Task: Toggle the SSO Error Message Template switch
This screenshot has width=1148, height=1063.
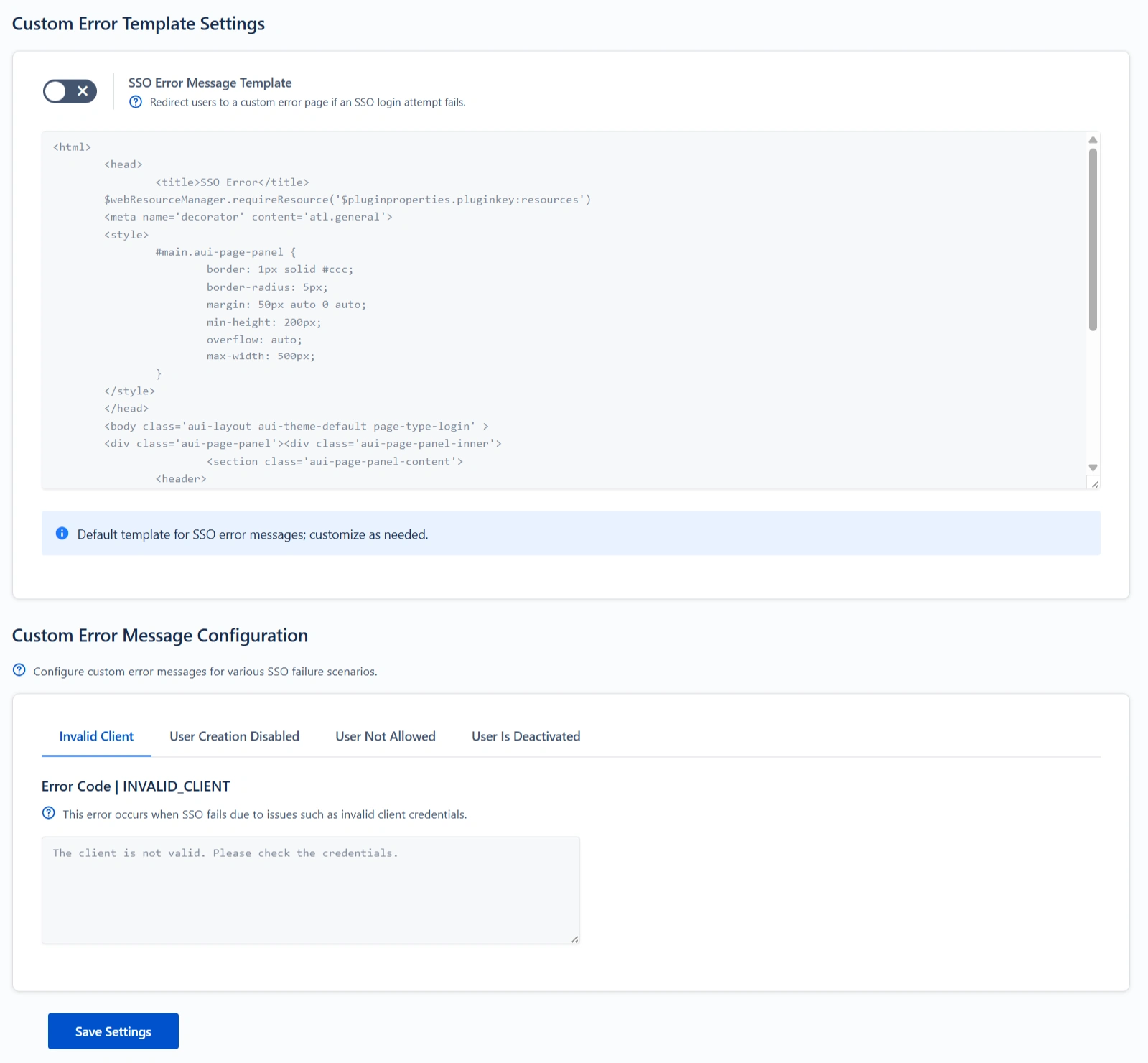Action: coord(70,91)
